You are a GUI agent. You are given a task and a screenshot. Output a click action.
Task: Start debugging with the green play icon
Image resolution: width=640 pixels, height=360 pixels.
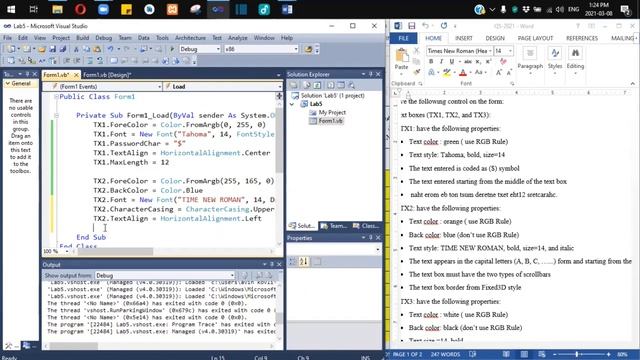pos(172,49)
